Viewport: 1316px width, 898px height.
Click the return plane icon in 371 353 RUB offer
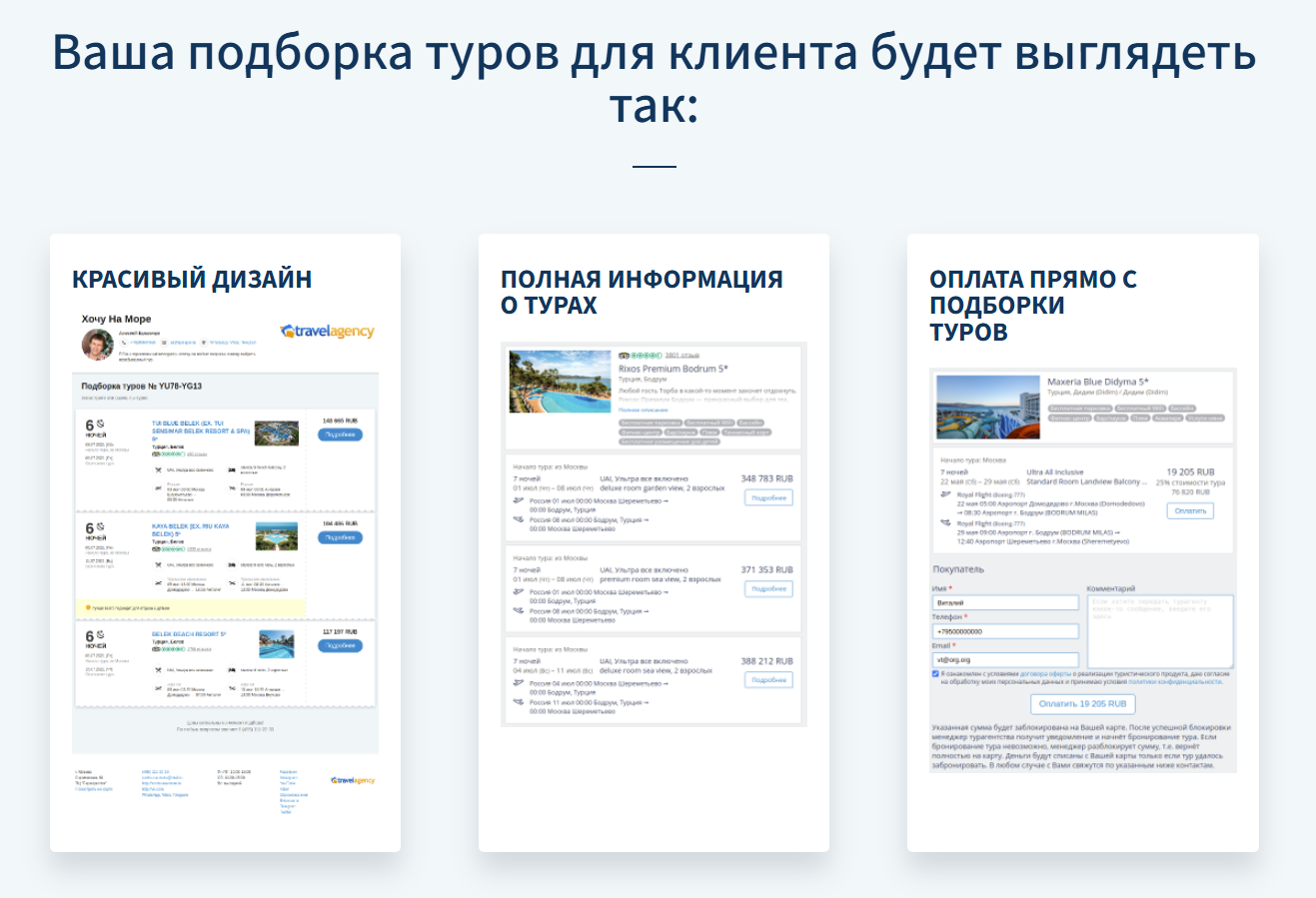(519, 610)
